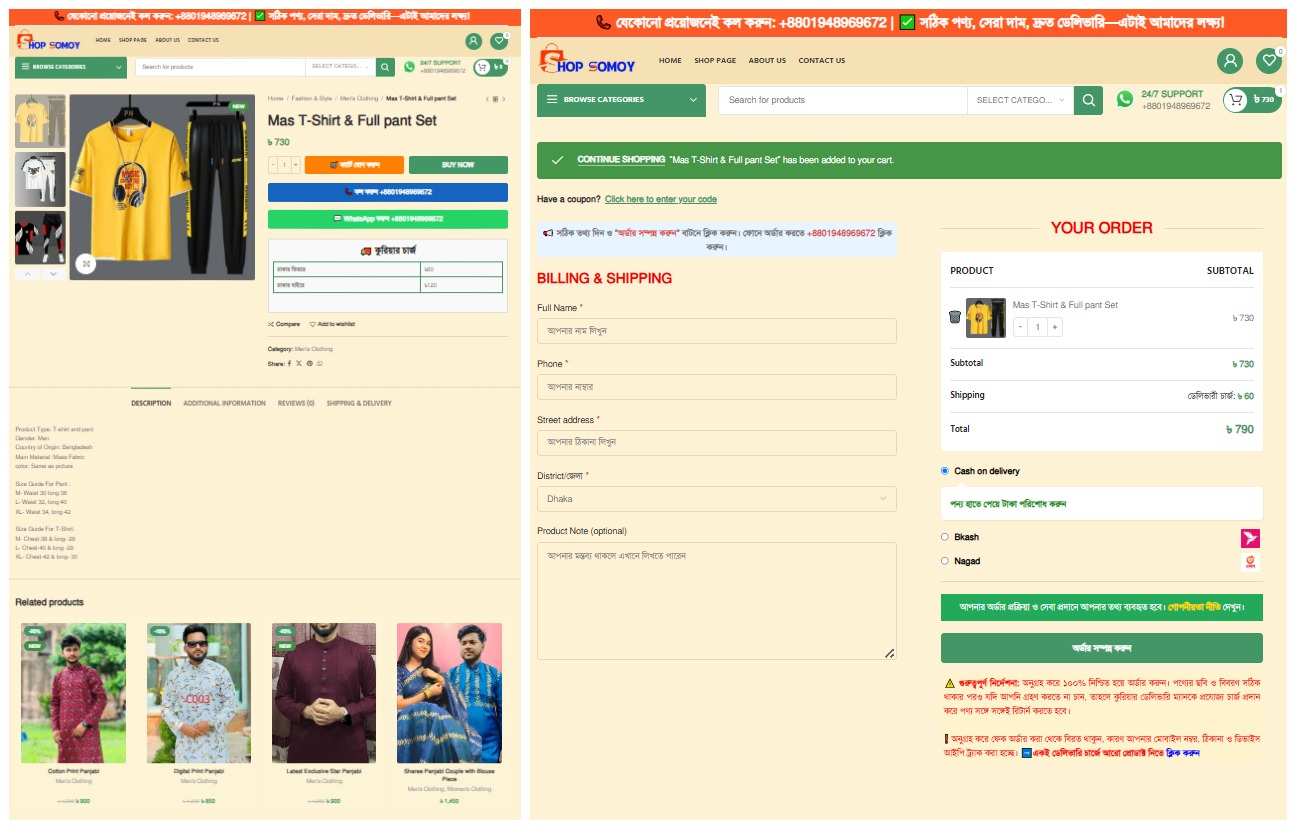
Task: Click the search magnifier icon on the checkout page
Action: pos(1088,100)
